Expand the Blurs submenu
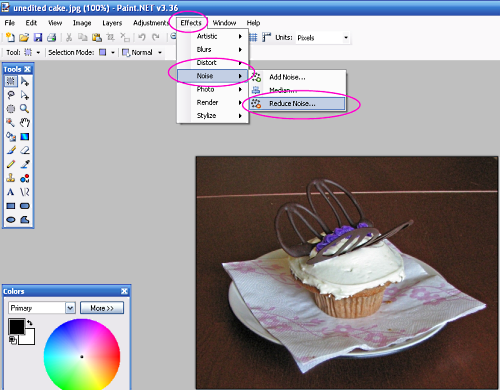Viewport: 500px width, 390px height. pos(213,49)
